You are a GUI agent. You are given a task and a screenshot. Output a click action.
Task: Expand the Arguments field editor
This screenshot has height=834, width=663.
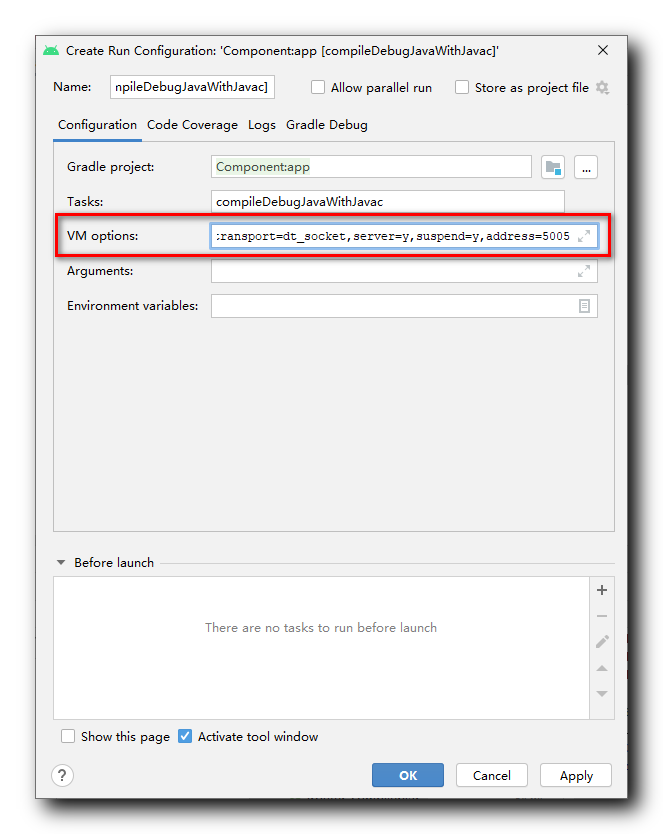point(584,271)
